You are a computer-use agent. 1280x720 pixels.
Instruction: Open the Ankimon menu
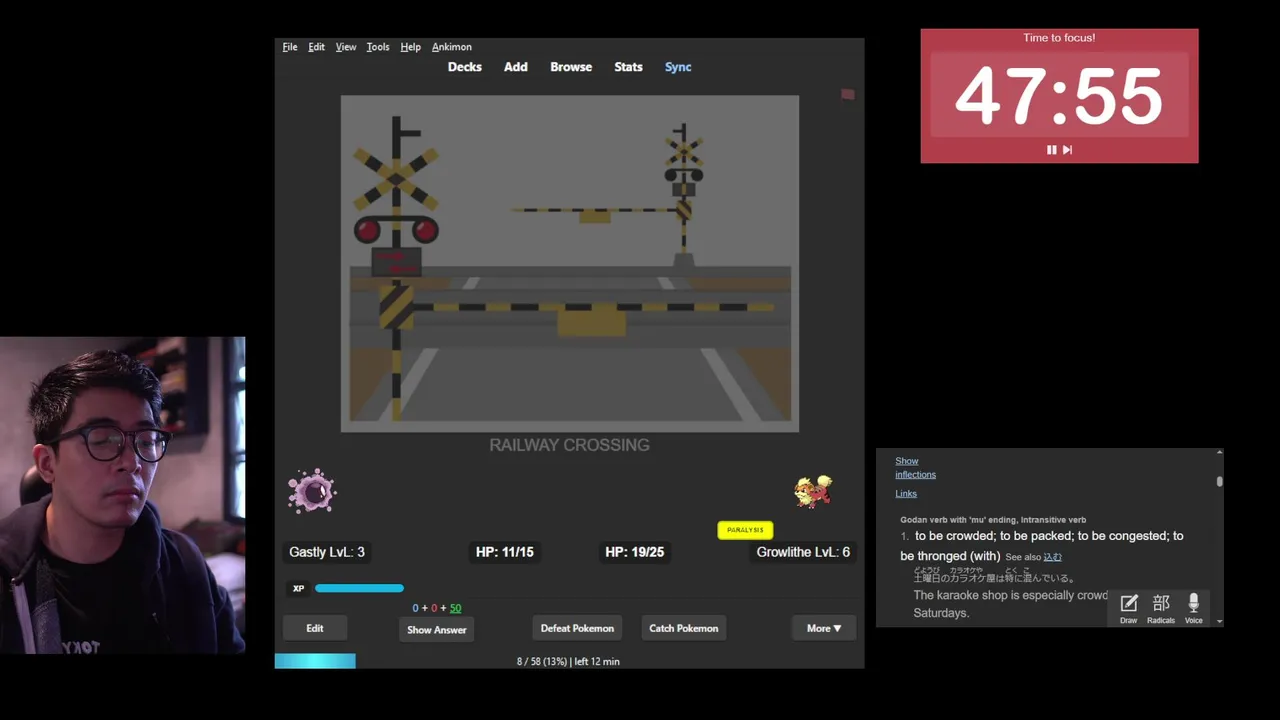[x=452, y=47]
